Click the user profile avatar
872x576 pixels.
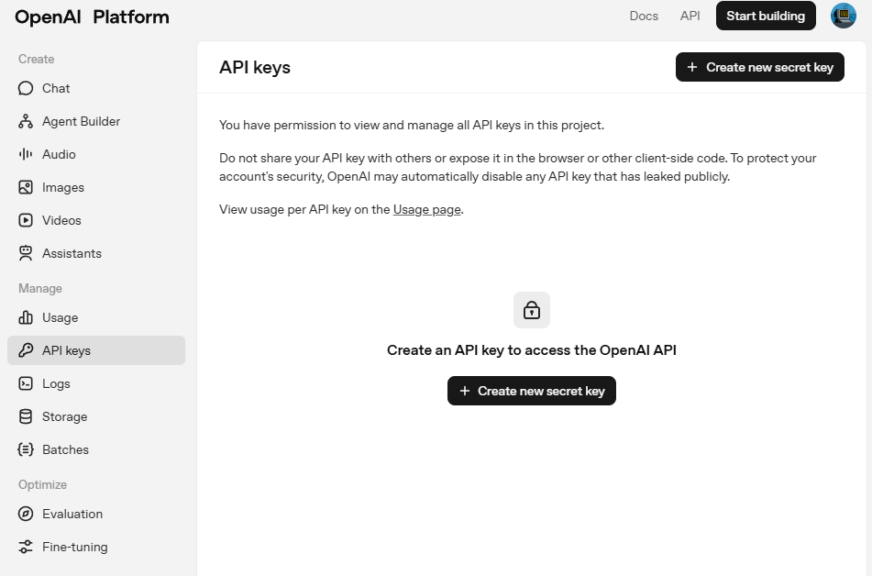pos(843,16)
